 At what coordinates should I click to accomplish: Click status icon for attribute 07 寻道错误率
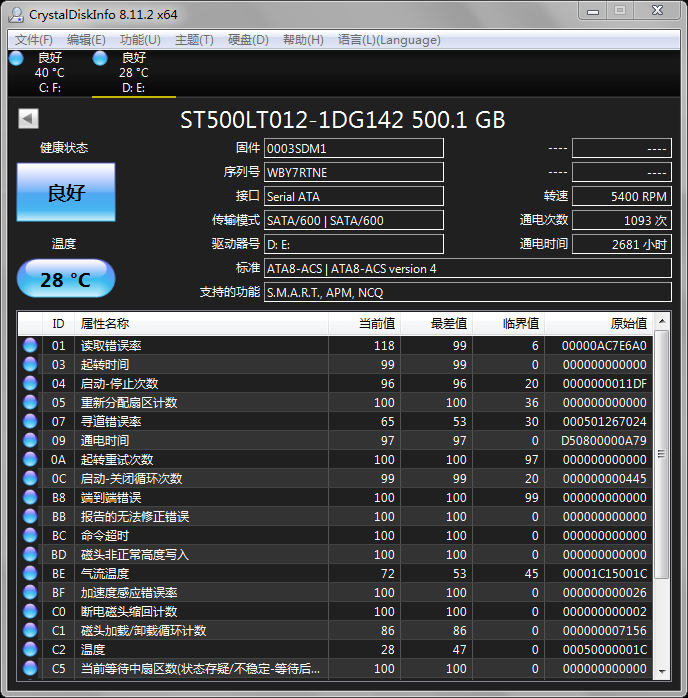[30, 422]
